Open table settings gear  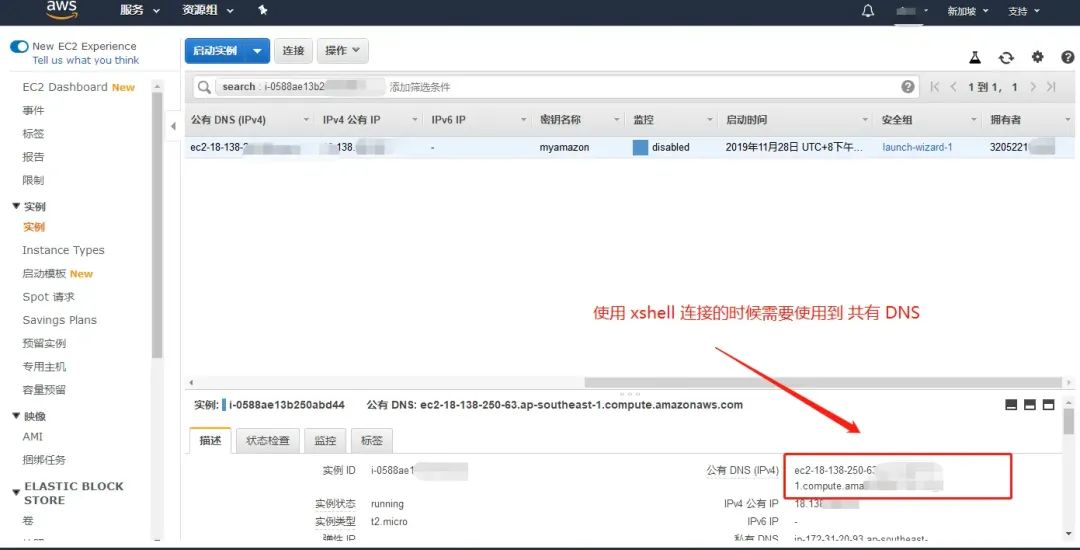(x=1037, y=57)
